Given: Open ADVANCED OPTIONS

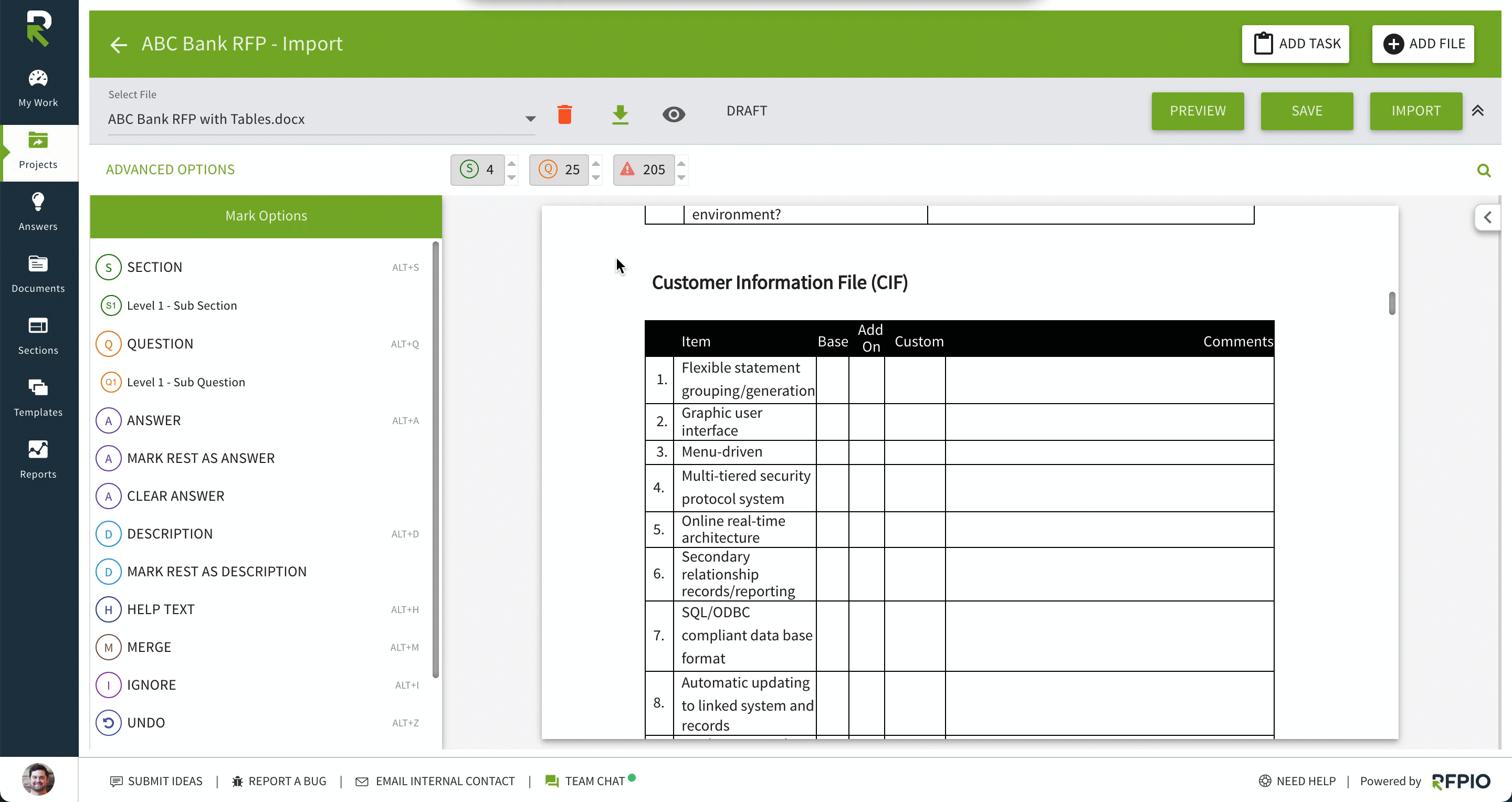Looking at the screenshot, I should click(170, 170).
